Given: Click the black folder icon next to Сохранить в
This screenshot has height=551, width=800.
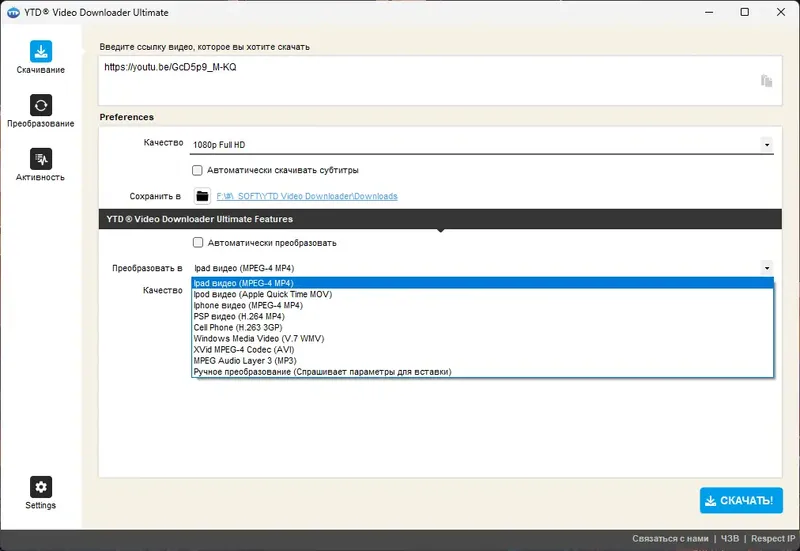Looking at the screenshot, I should click(203, 196).
